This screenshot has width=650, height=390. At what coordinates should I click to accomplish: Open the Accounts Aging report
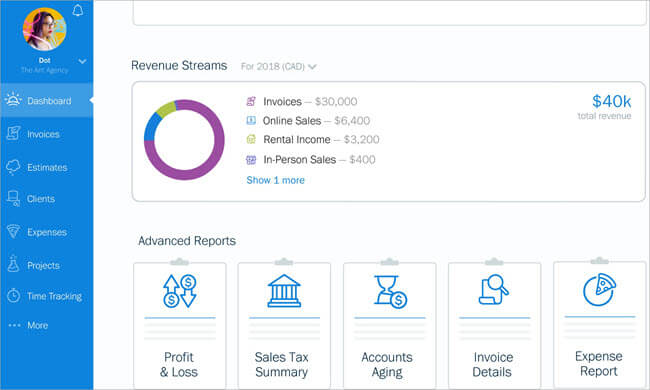point(389,325)
